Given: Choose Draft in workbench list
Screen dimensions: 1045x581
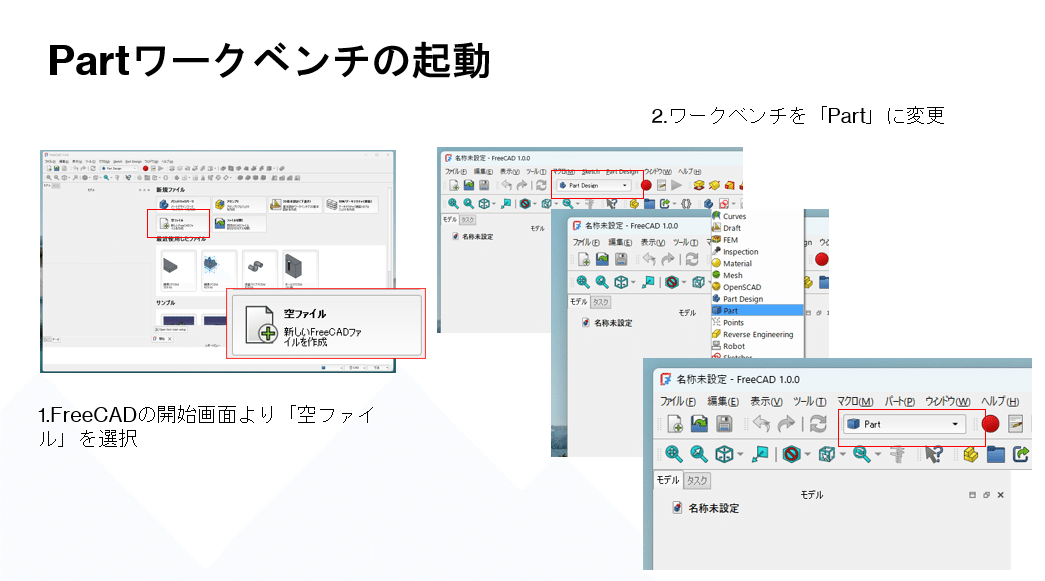Looking at the screenshot, I should [757, 228].
